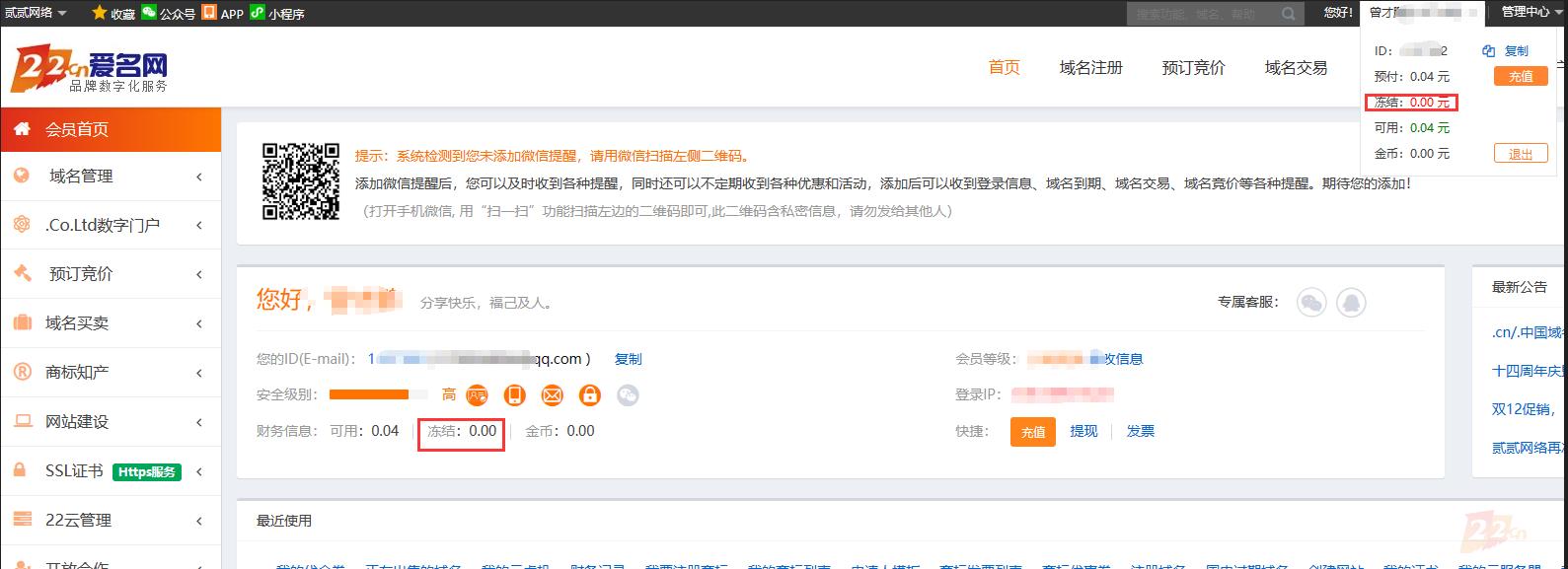This screenshot has width=1568, height=569.
Task: Open the 管理中心 dropdown menu
Action: coord(1531,12)
